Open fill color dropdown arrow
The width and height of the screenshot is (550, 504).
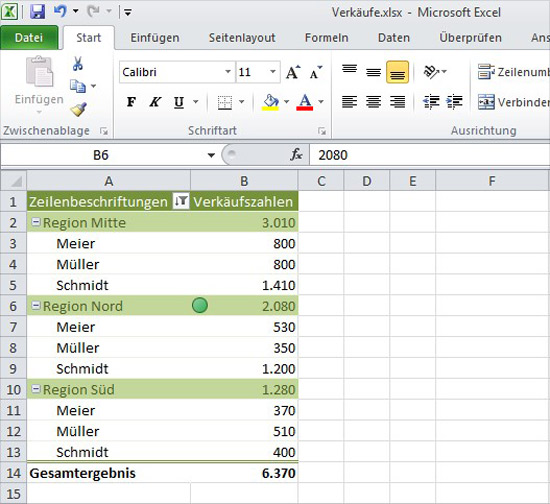(x=286, y=102)
